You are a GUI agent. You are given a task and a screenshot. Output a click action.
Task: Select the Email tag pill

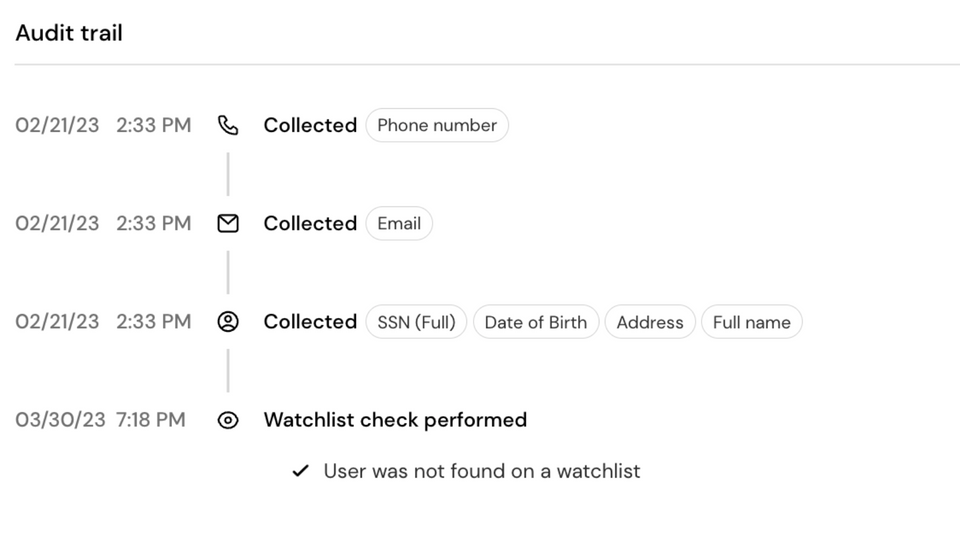(399, 223)
